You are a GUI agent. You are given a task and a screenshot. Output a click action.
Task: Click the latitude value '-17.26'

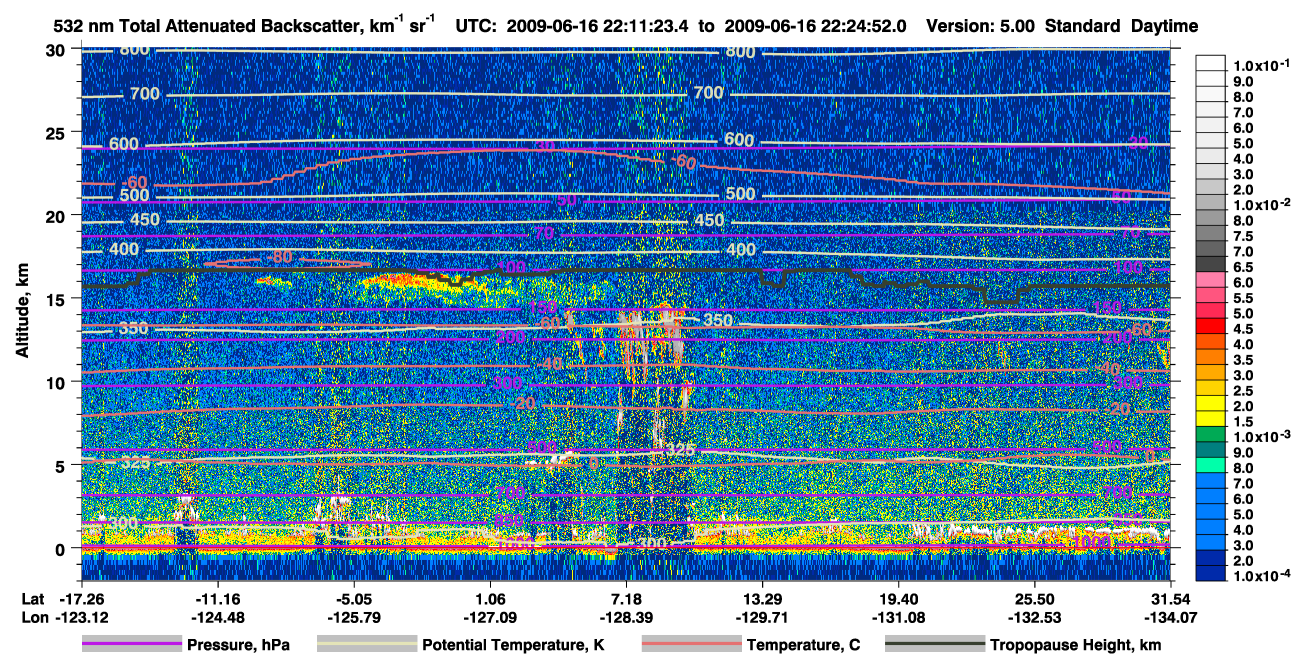(80, 598)
